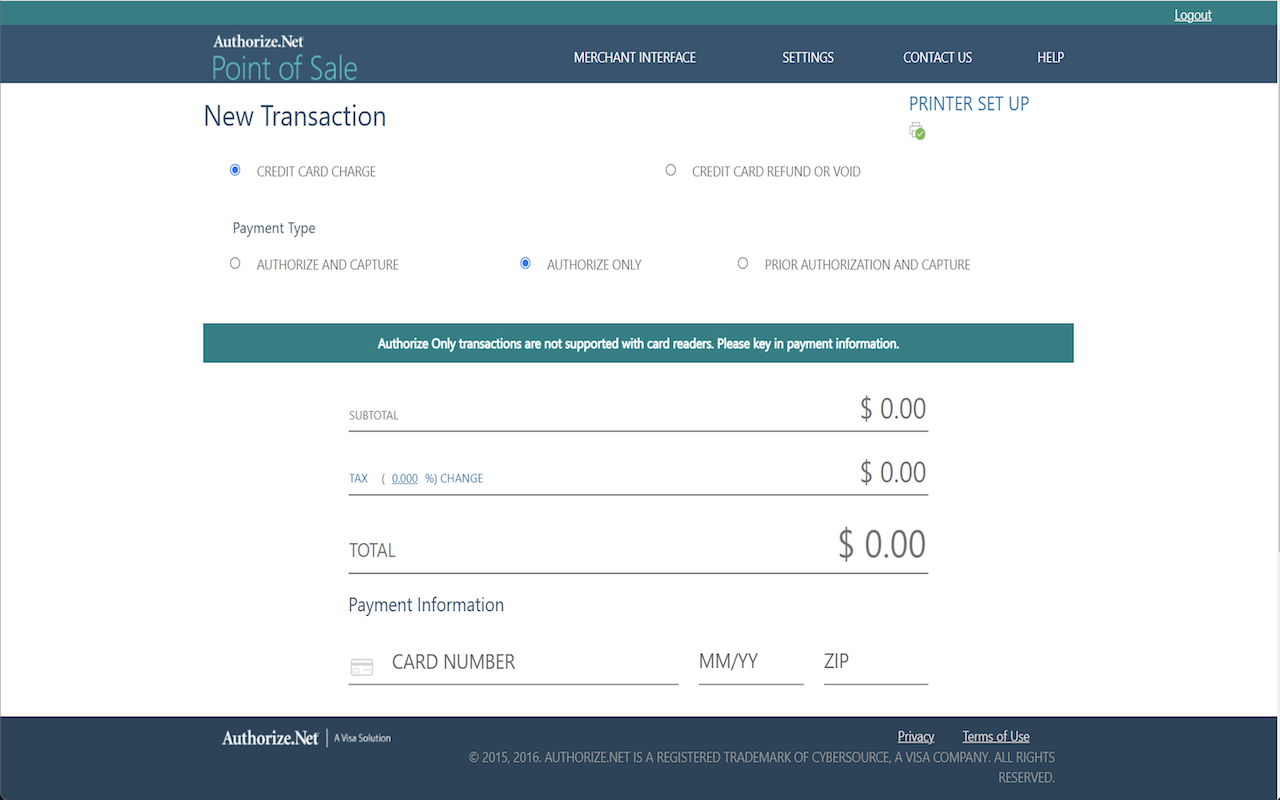Open the Privacy page
Image resolution: width=1280 pixels, height=800 pixels.
[x=915, y=736]
